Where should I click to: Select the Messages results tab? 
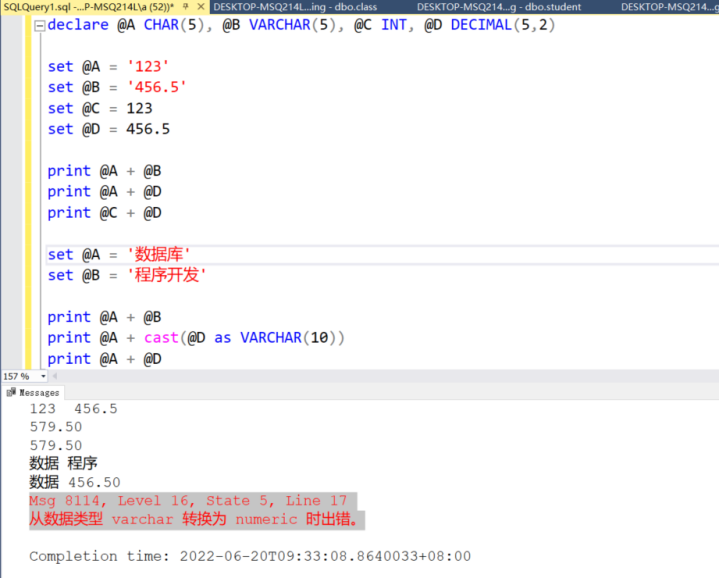click(33, 393)
